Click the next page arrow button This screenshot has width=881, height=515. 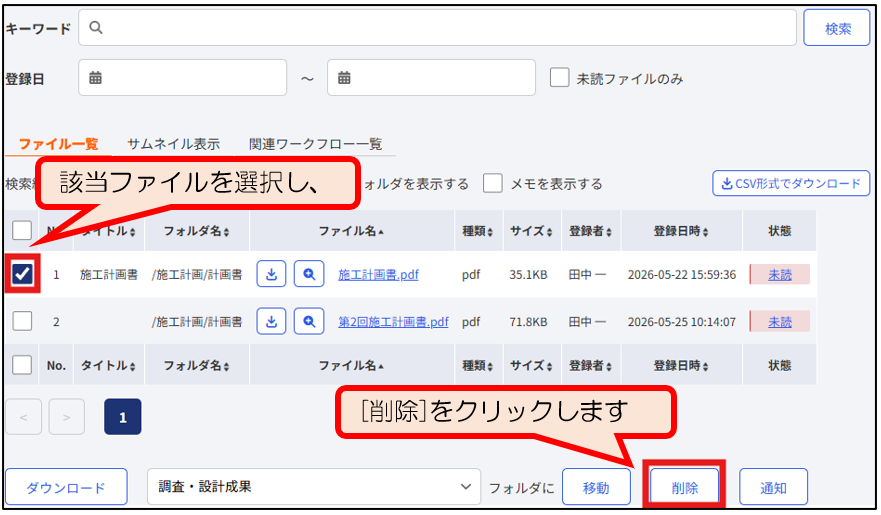[x=67, y=417]
